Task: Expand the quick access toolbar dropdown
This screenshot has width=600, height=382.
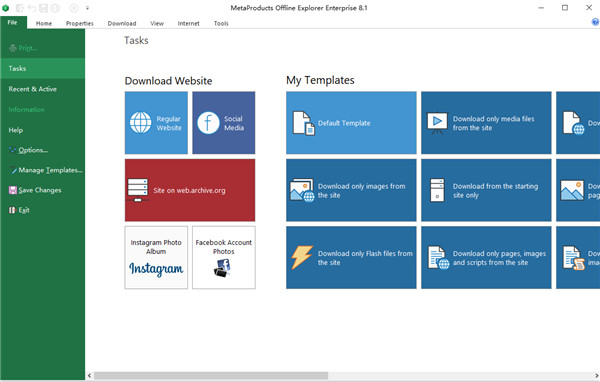Action: click(x=87, y=8)
